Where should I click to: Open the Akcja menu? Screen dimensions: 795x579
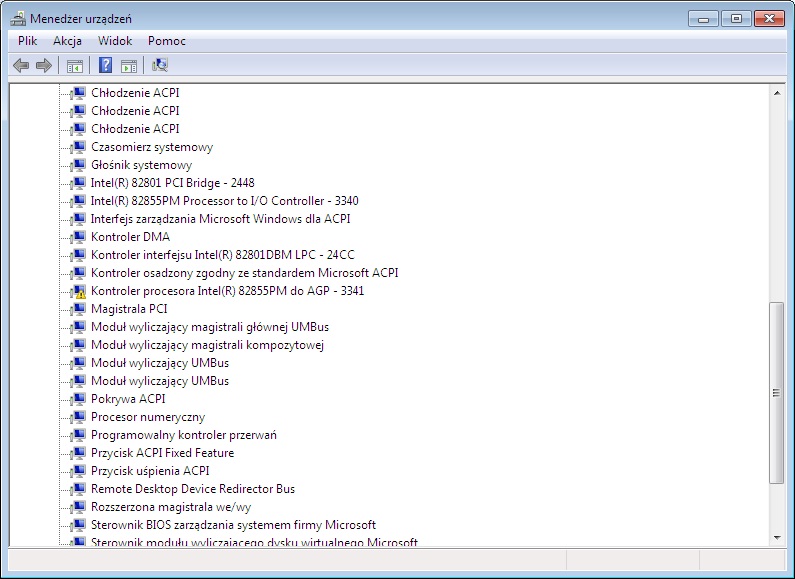pos(67,41)
